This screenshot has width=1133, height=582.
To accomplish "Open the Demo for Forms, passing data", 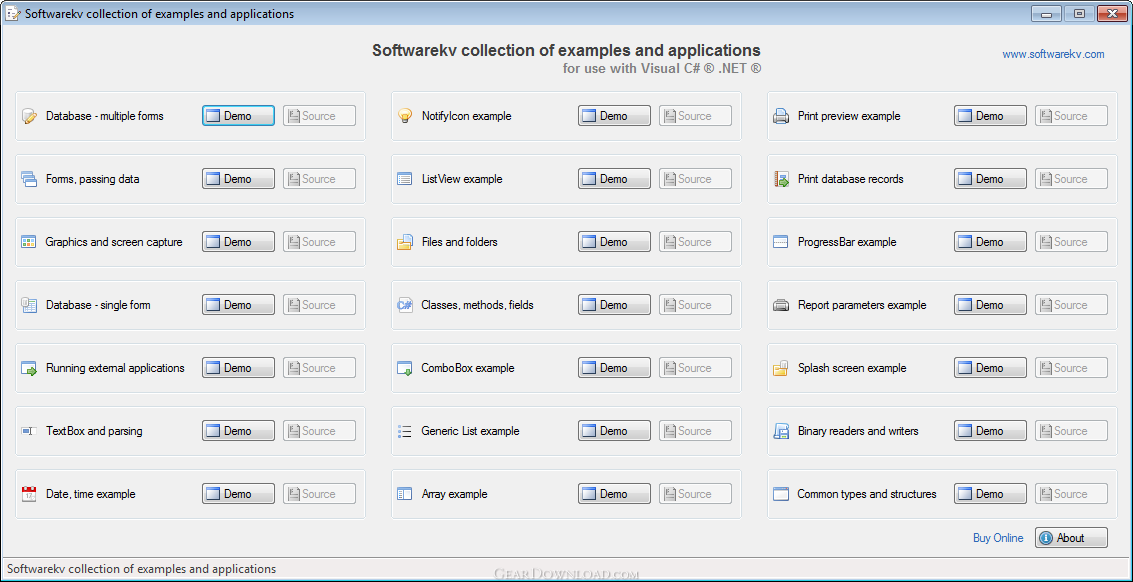I will click(238, 179).
